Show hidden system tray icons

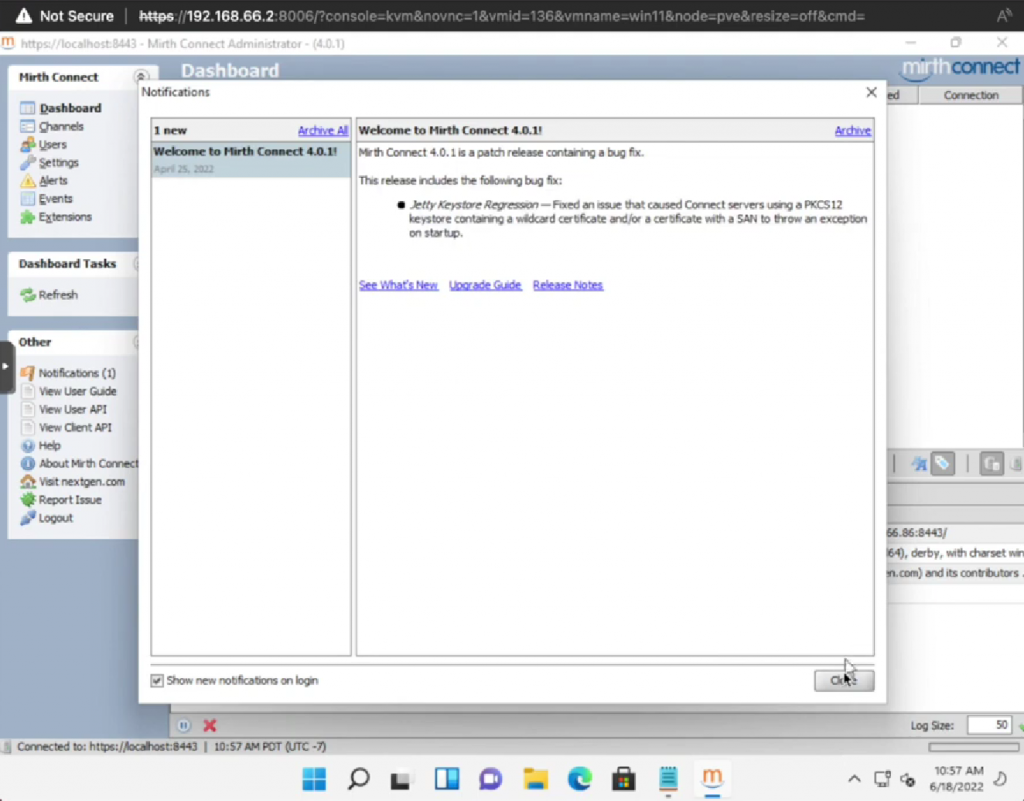(x=854, y=779)
